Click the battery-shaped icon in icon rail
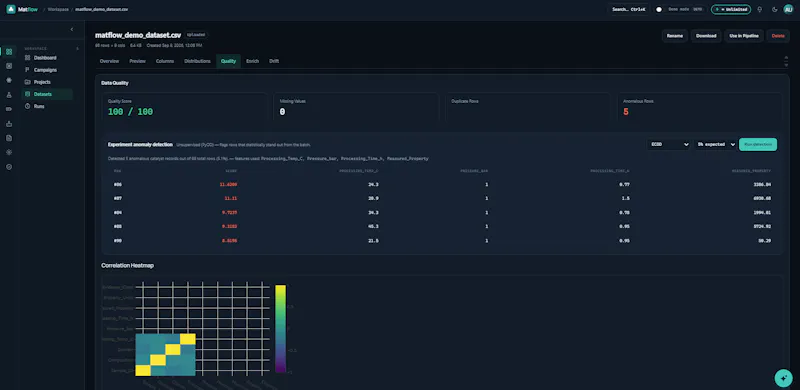The width and height of the screenshot is (800, 390). [9, 109]
